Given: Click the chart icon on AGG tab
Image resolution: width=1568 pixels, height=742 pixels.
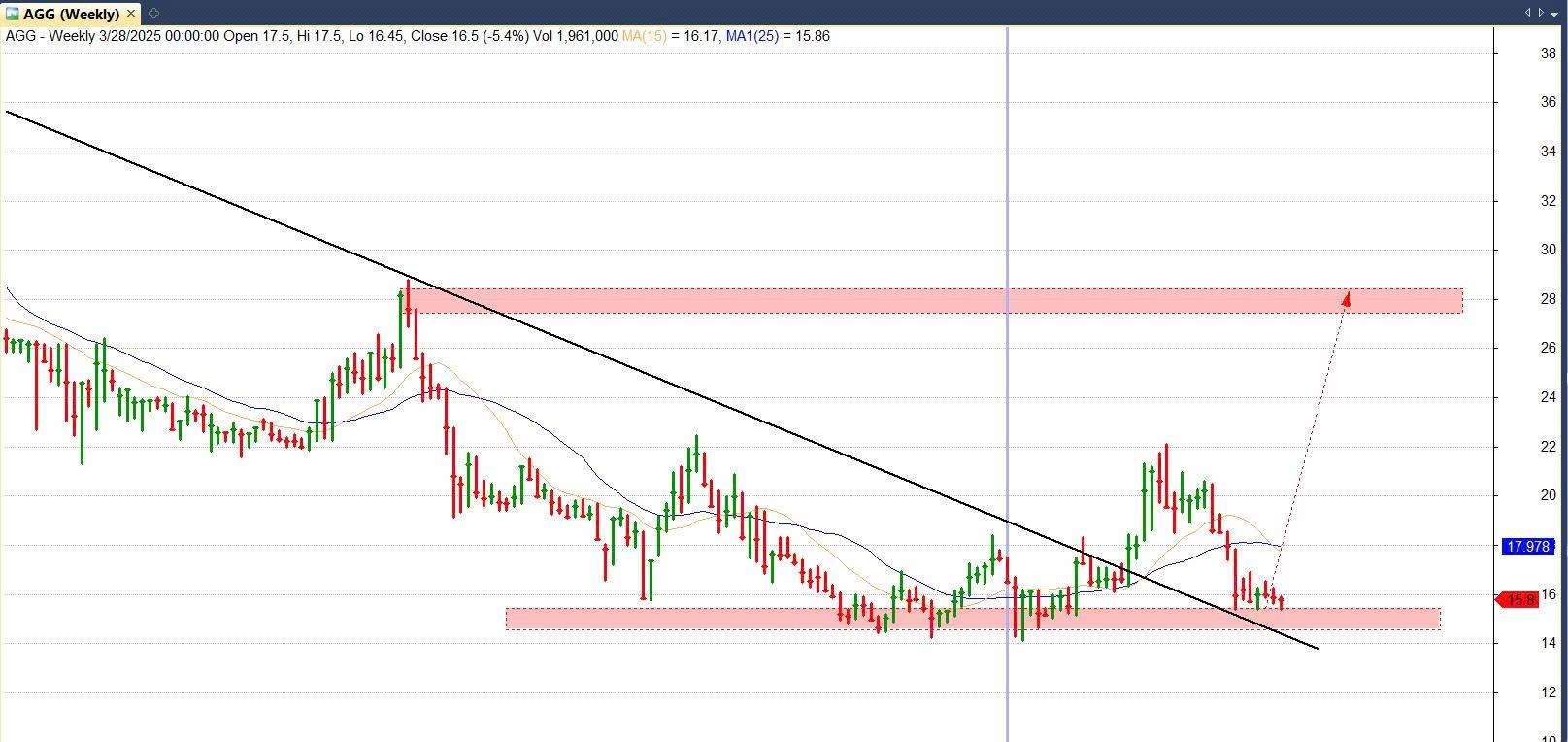Looking at the screenshot, I should click(13, 14).
